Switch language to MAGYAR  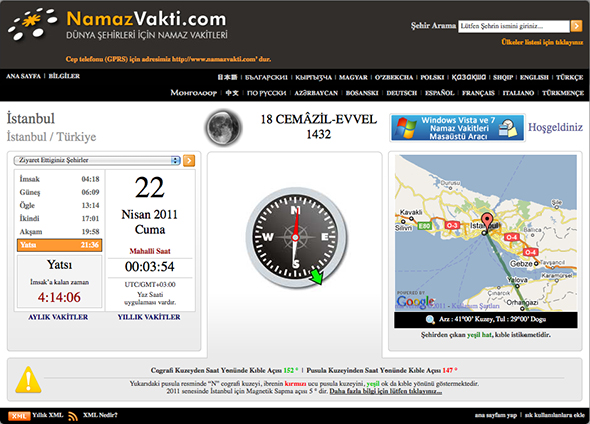[353, 77]
